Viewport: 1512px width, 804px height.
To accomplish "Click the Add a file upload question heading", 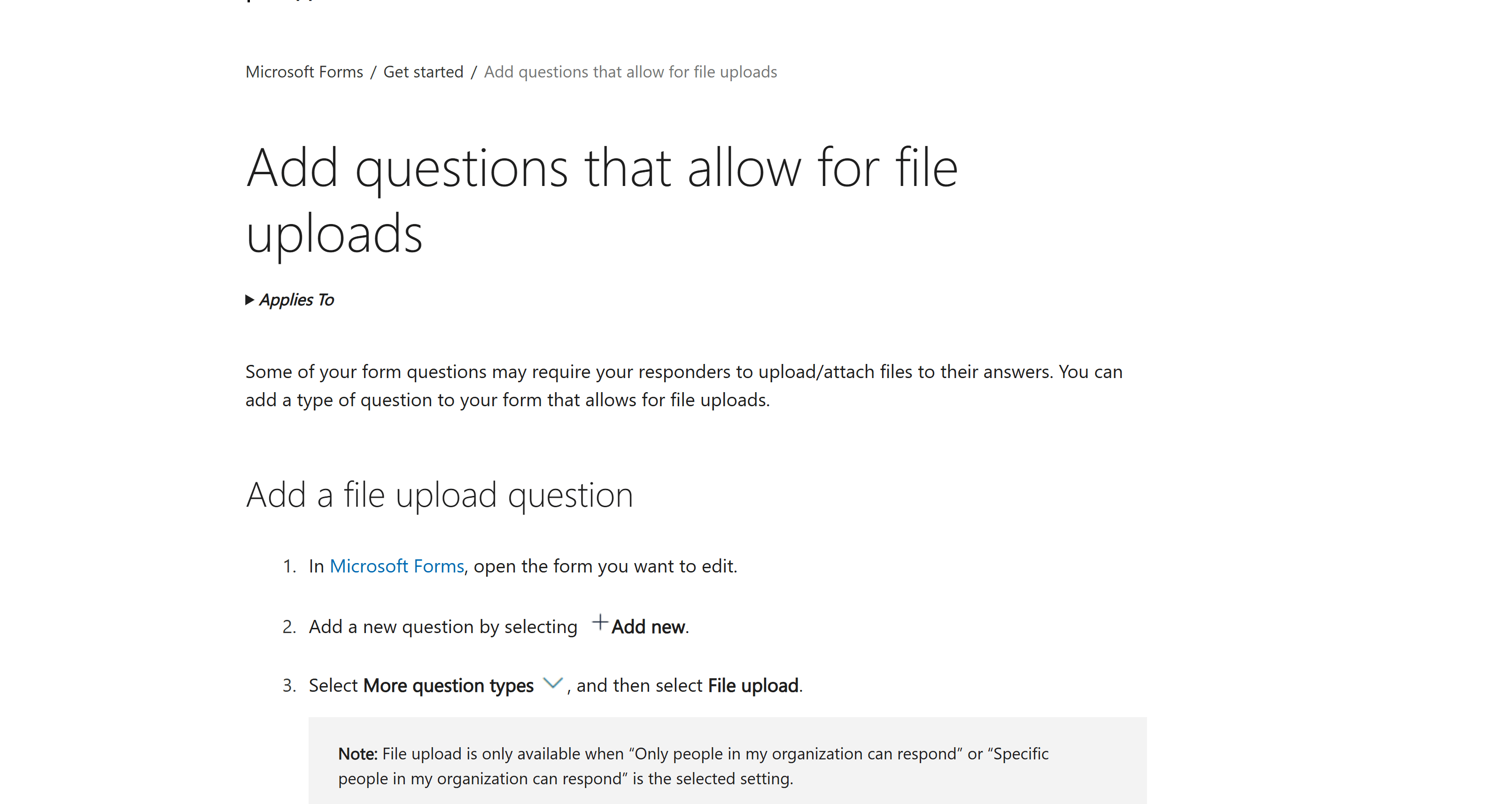I will tap(440, 495).
